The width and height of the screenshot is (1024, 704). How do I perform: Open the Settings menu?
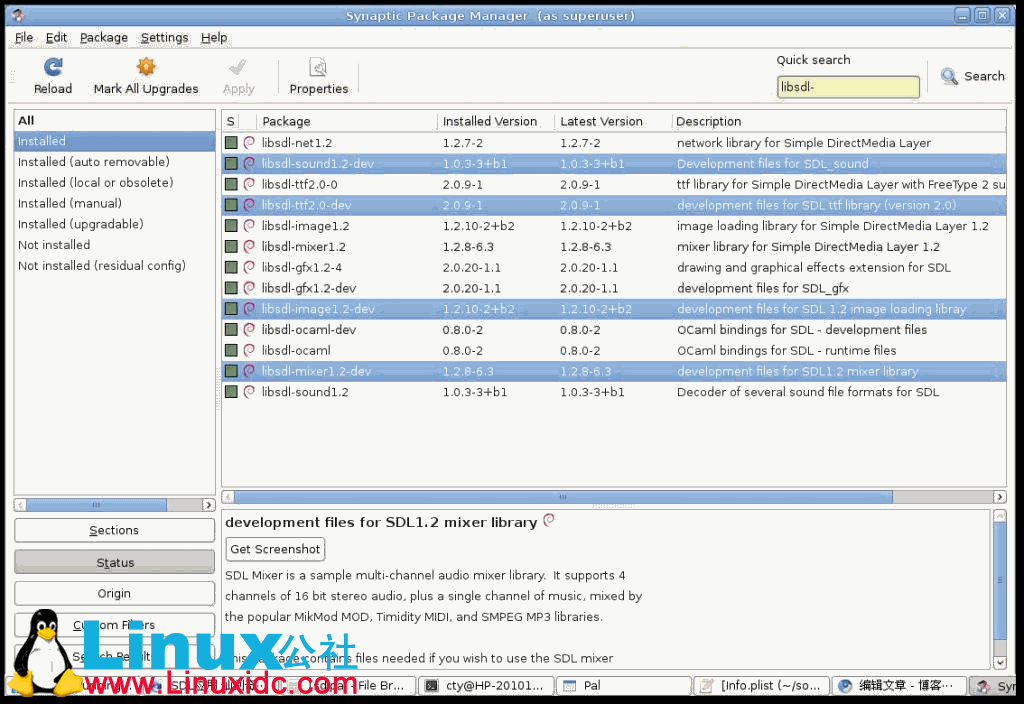click(164, 37)
